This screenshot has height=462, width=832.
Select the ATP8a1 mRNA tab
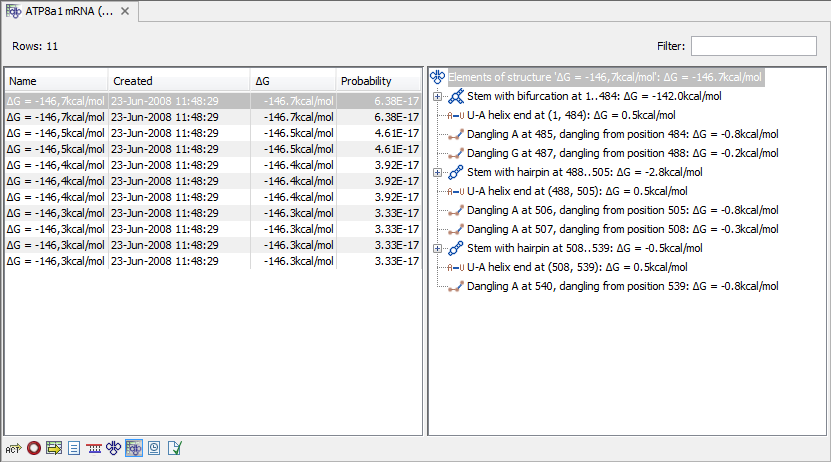click(x=60, y=11)
